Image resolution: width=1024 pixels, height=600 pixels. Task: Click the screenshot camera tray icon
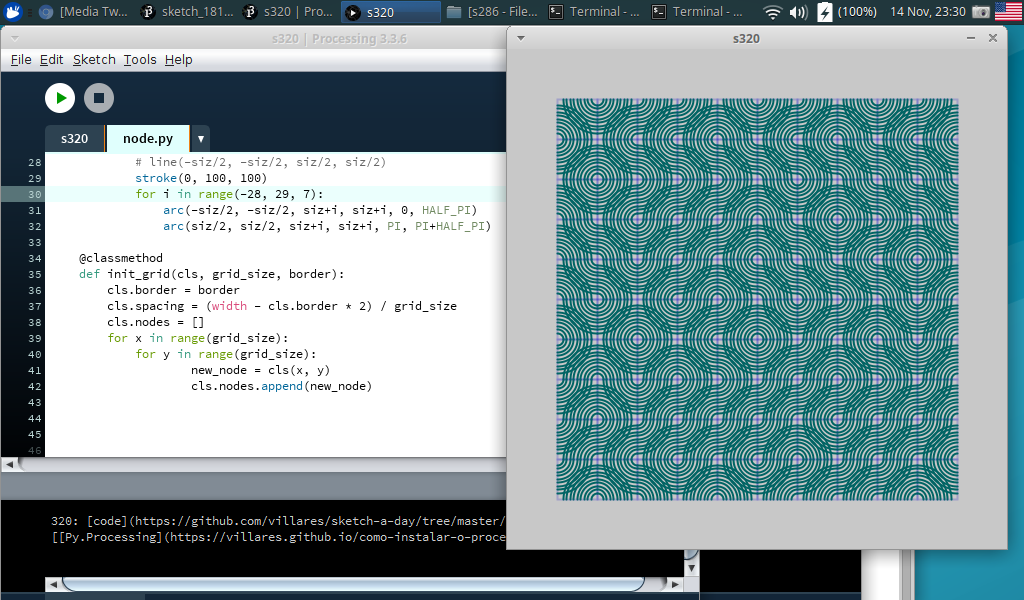pos(981,12)
